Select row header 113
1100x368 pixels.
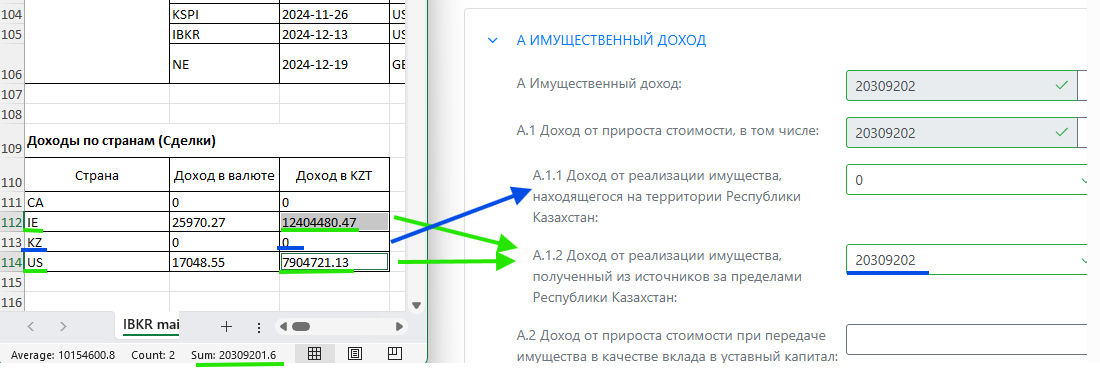12,243
